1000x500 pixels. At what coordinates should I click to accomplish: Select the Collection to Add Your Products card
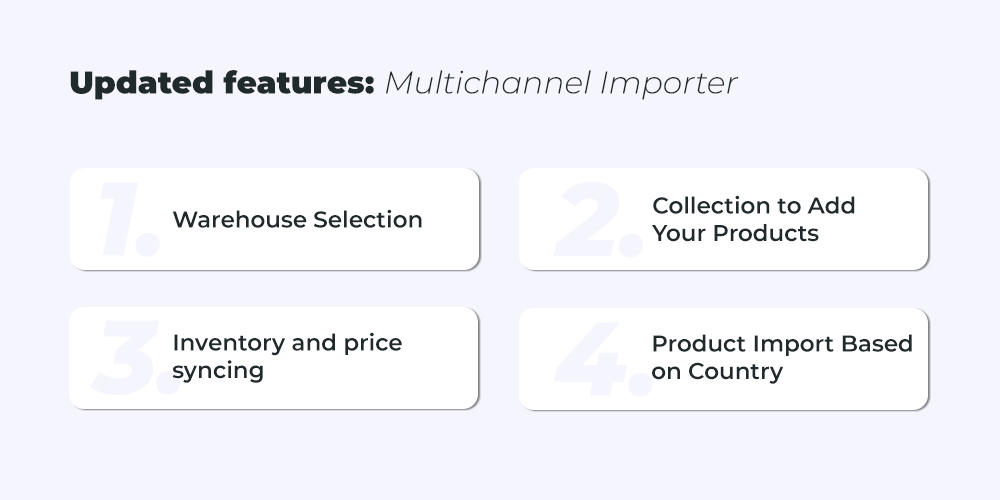pos(723,219)
